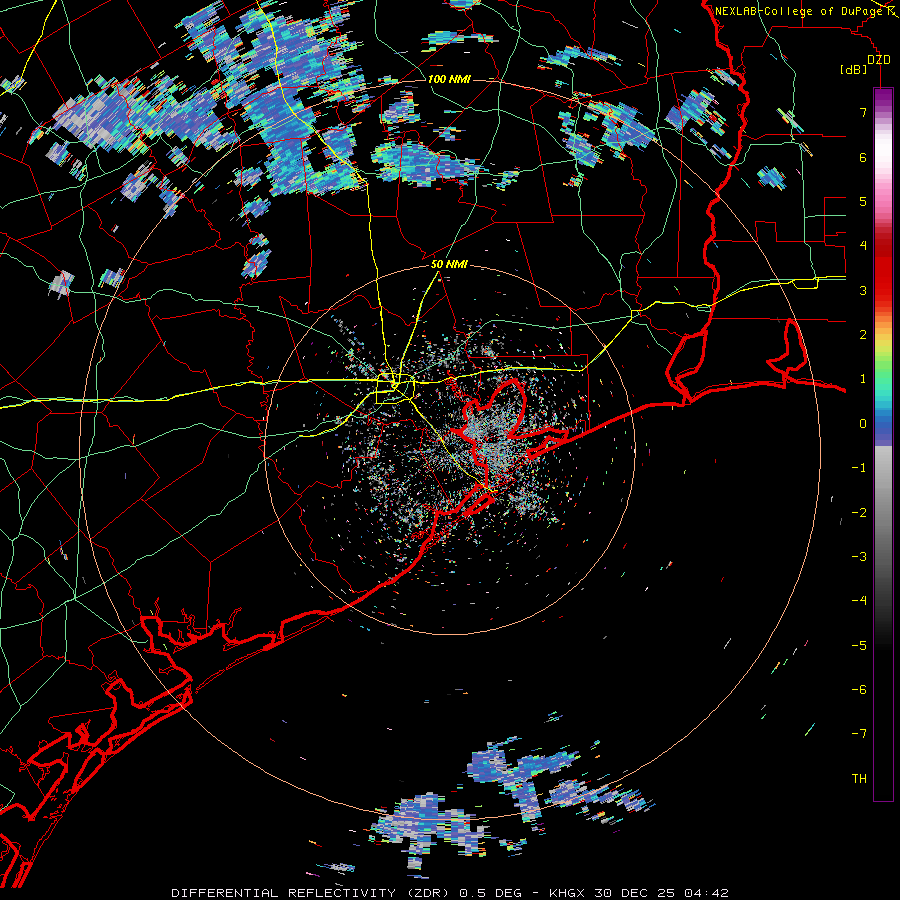Viewport: 900px width, 900px height.
Task: Click the "-3" value on the color scale
Action: 859,557
